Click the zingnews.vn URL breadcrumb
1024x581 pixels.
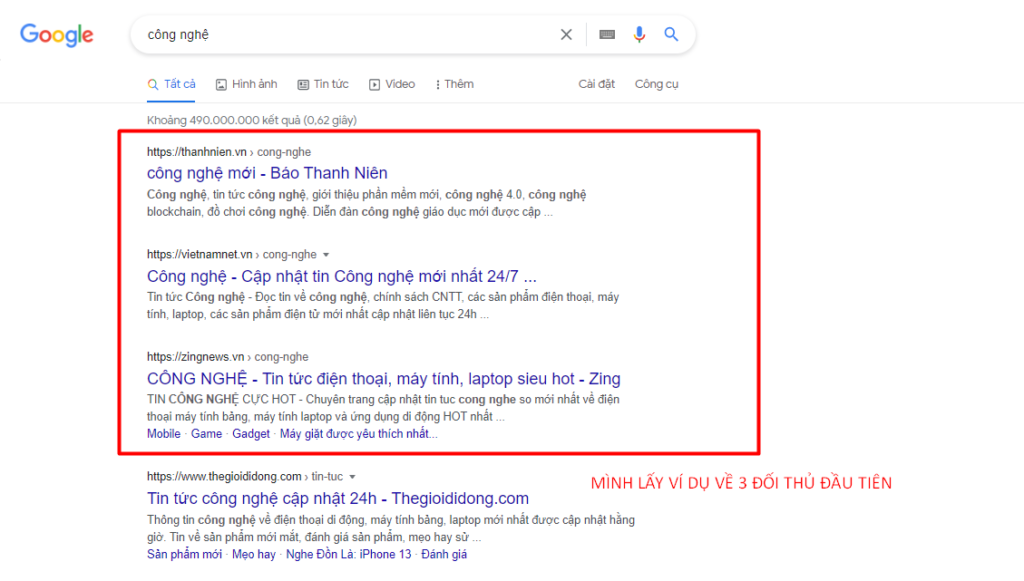pyautogui.click(x=227, y=357)
